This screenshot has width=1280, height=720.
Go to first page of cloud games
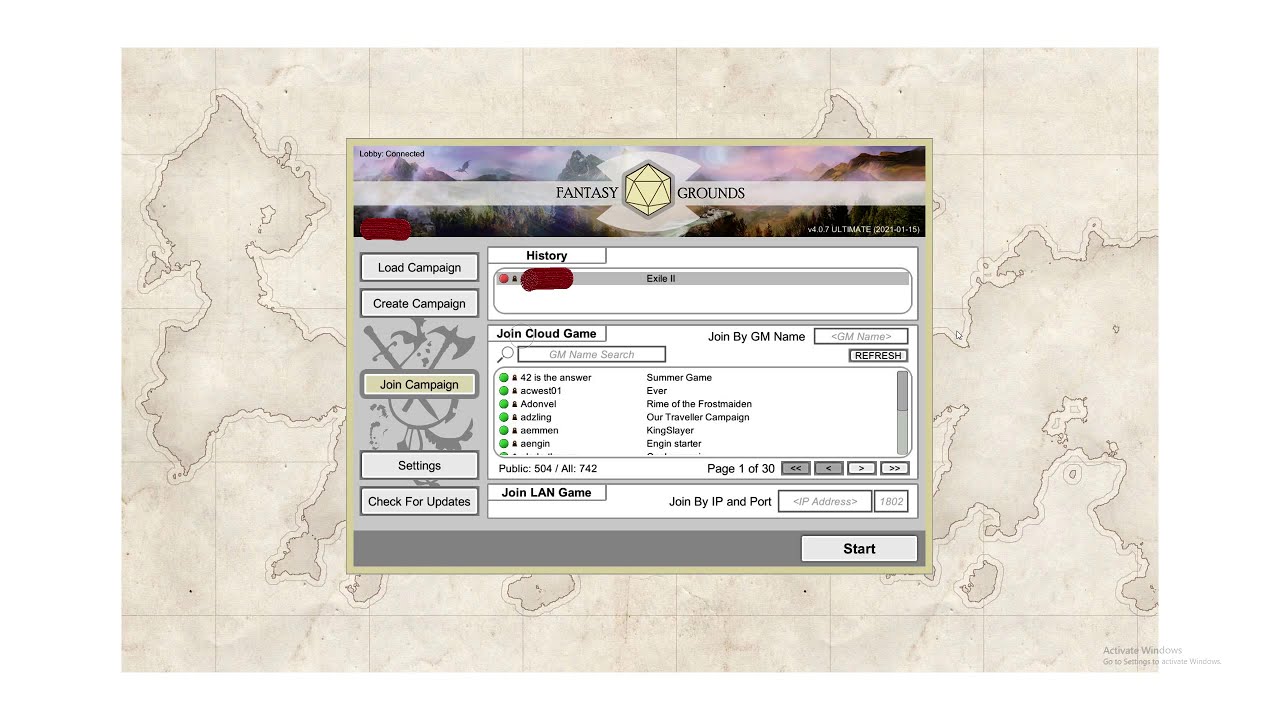point(795,468)
